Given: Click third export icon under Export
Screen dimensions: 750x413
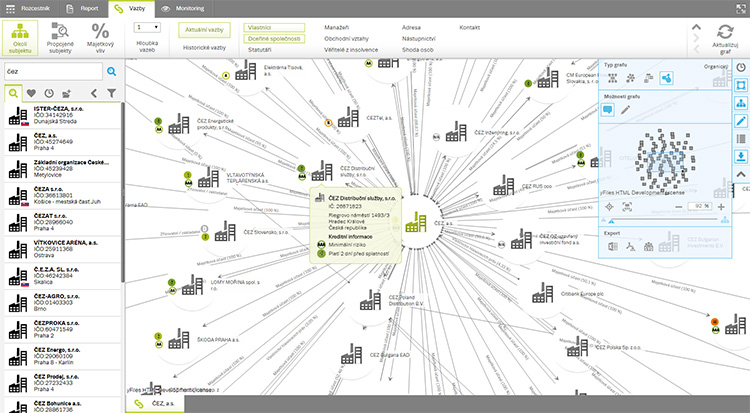Looking at the screenshot, I should click(x=648, y=246).
